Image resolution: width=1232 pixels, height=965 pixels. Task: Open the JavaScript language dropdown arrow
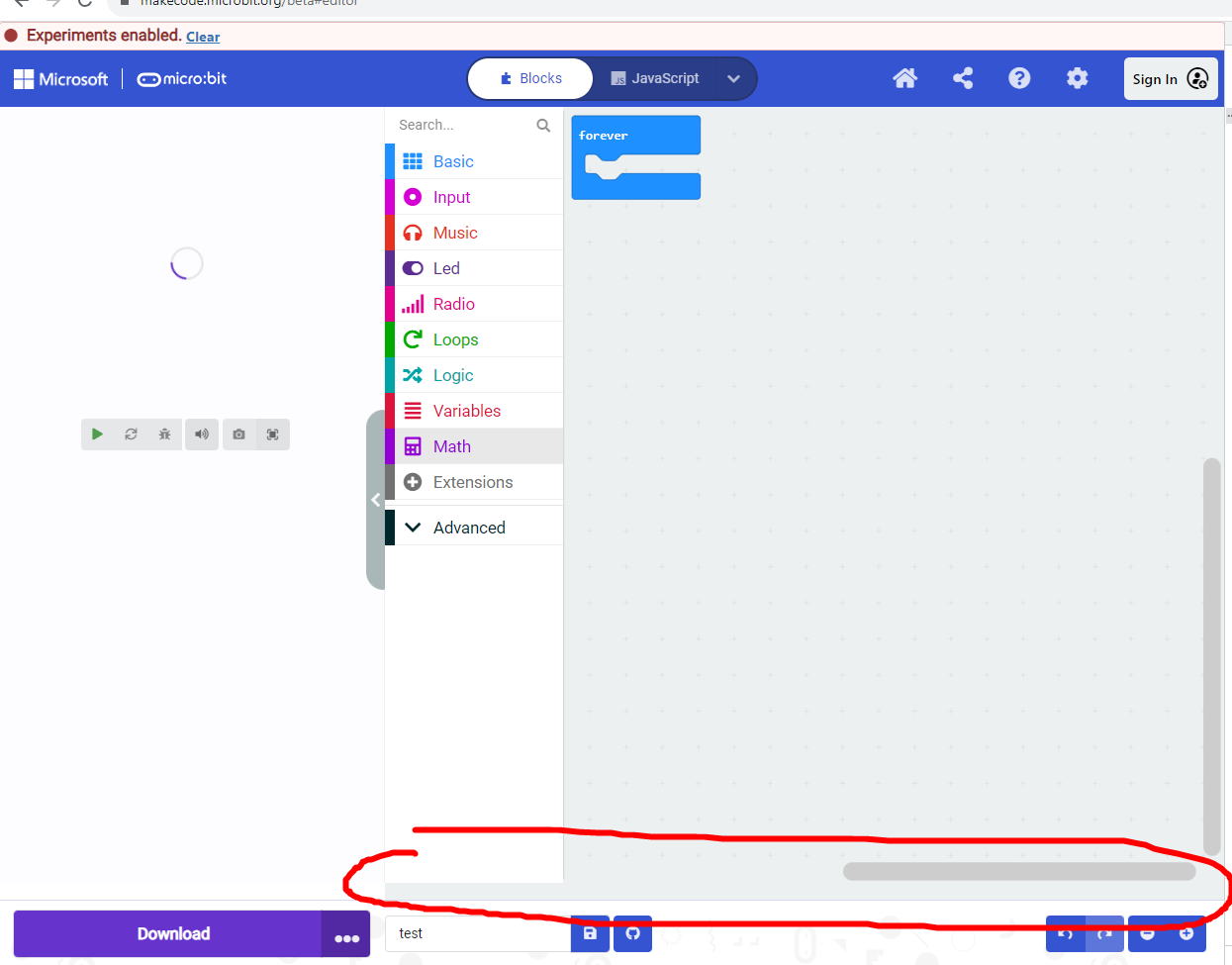(733, 76)
